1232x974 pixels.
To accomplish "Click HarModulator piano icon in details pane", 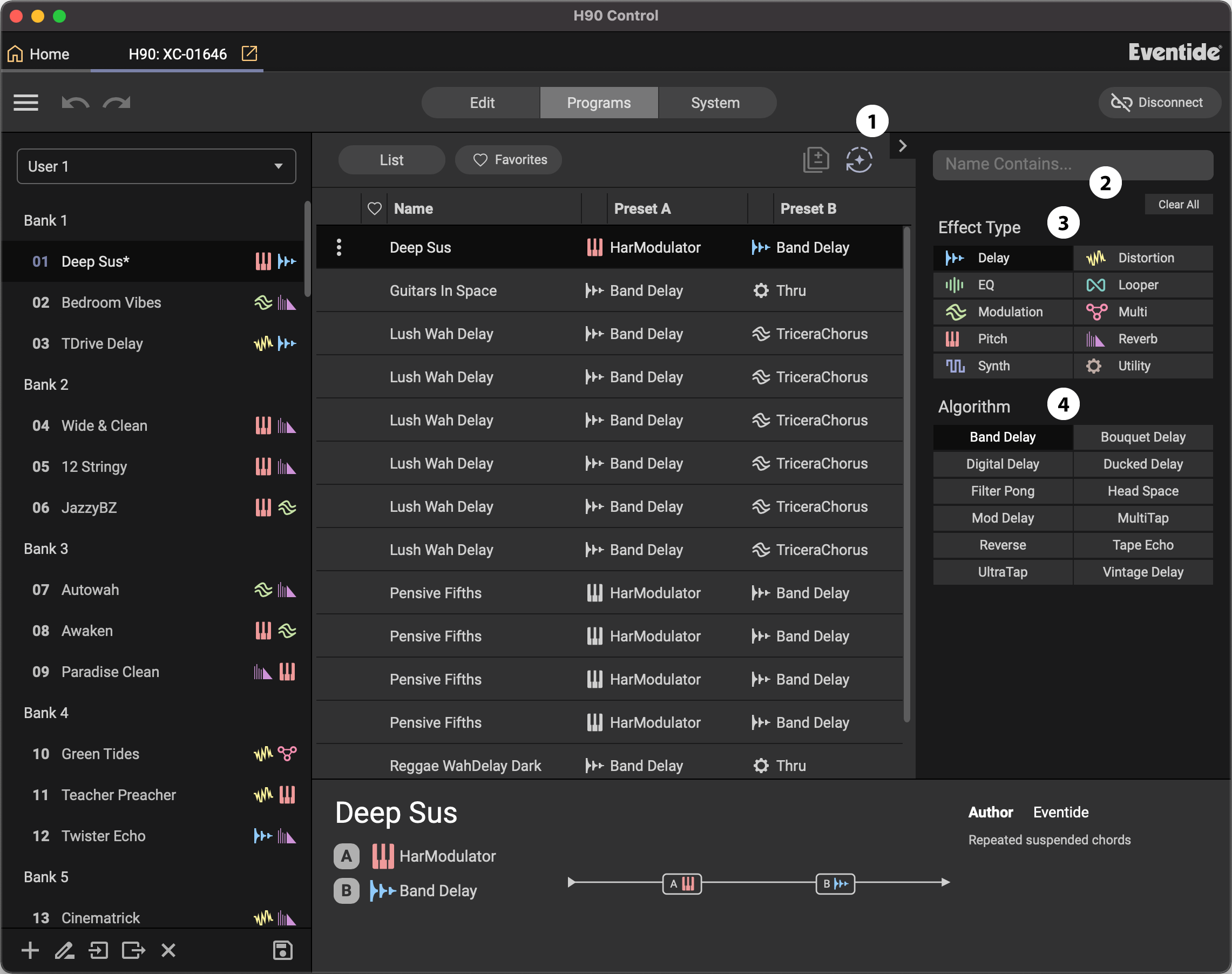I will coord(383,856).
